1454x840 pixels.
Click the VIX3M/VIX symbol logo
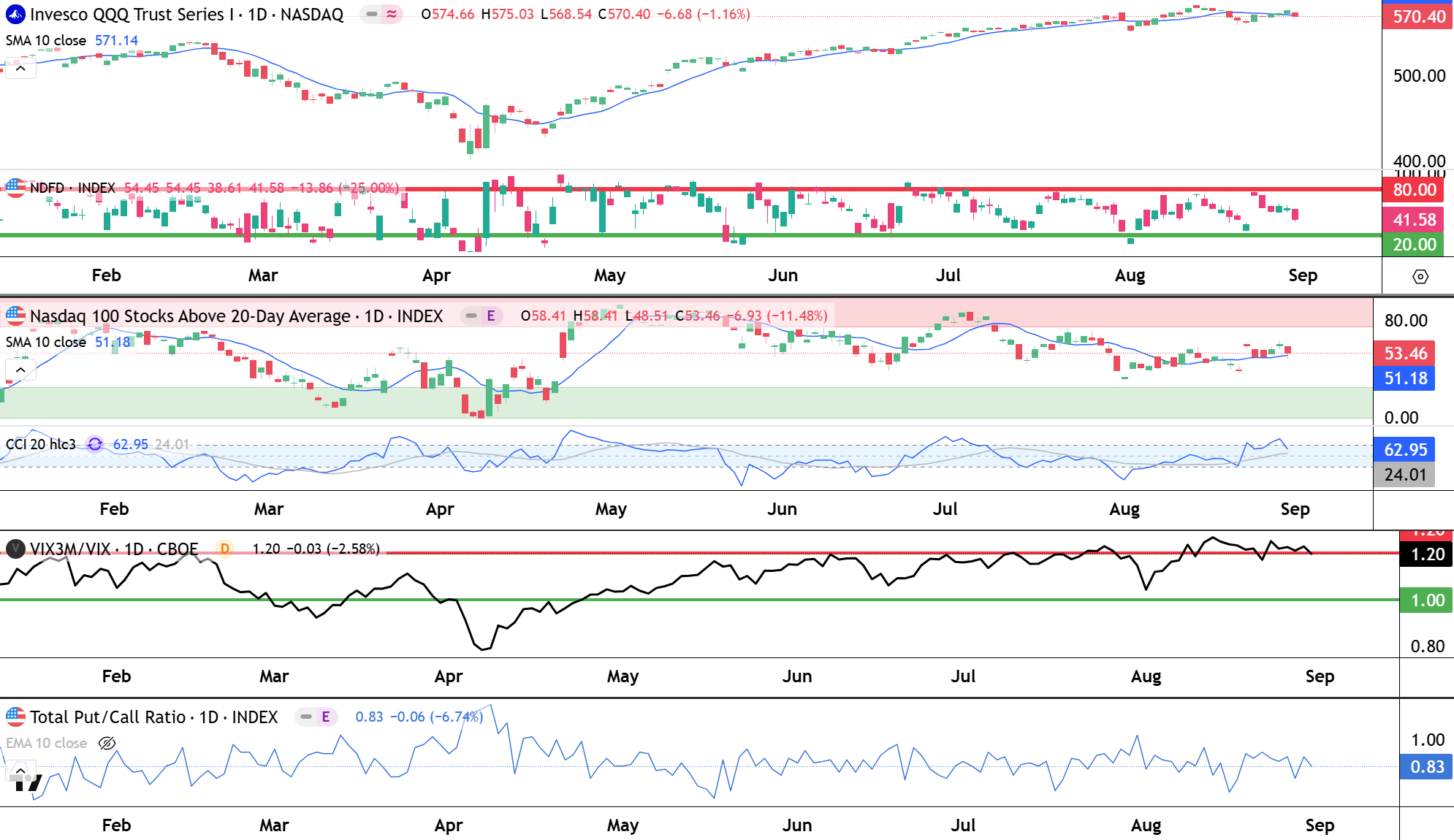(x=15, y=549)
